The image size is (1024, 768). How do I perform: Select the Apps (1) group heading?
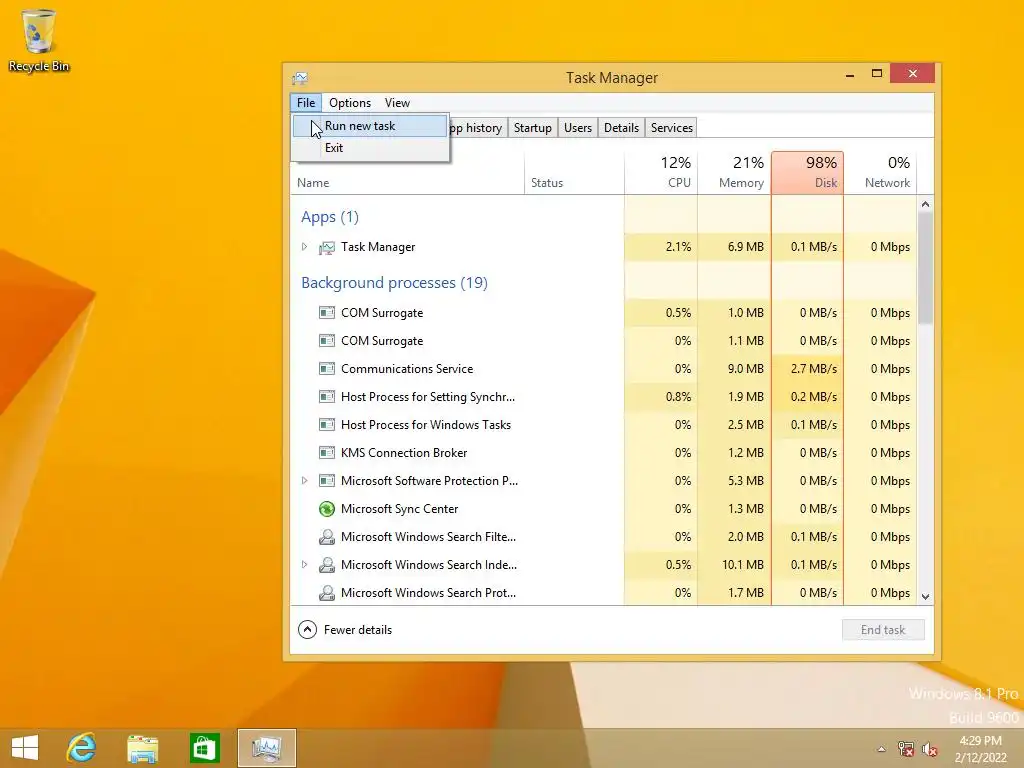tap(330, 217)
